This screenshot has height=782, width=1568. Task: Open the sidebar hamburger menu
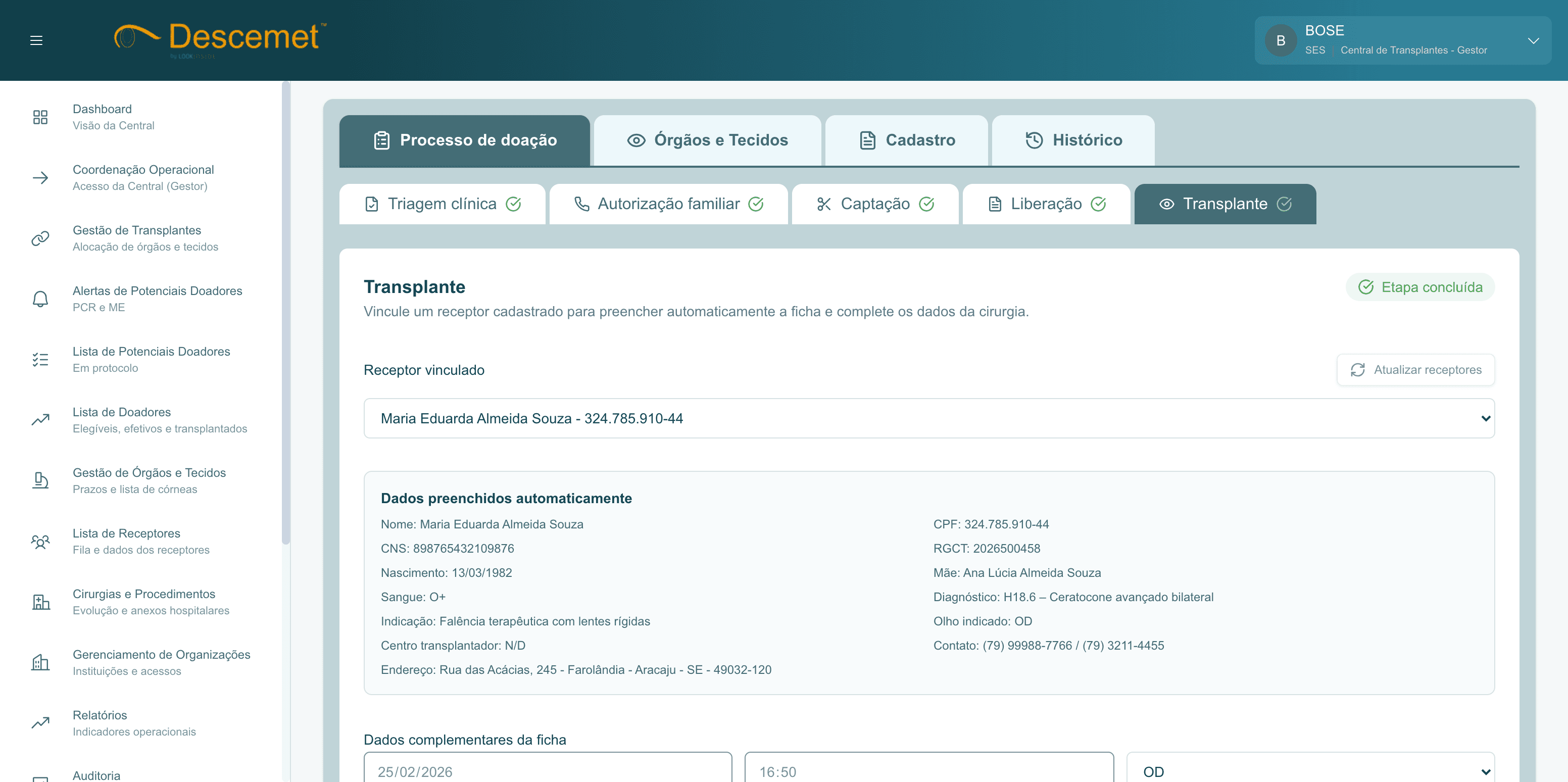point(36,40)
